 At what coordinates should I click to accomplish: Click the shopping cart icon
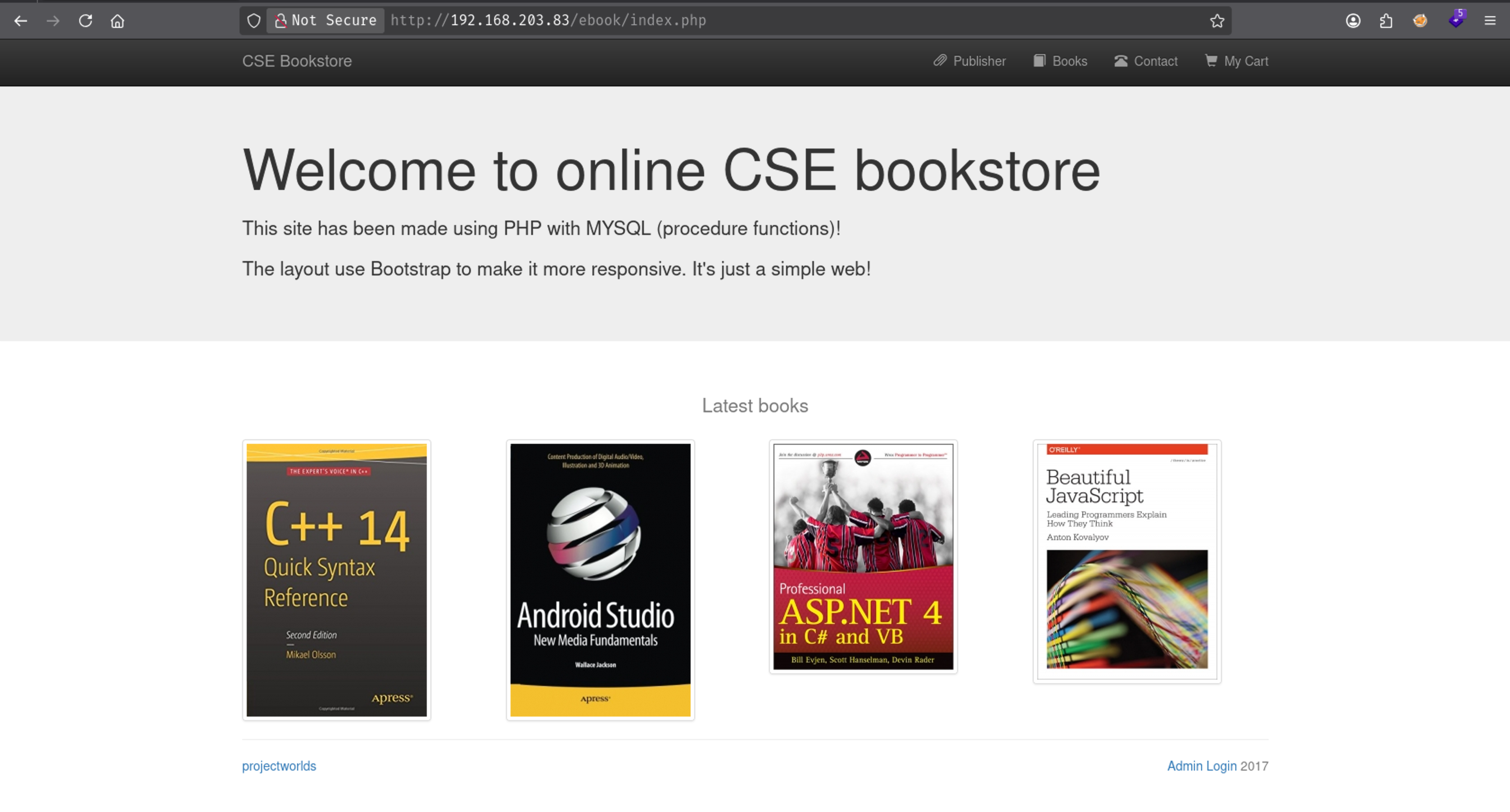click(x=1211, y=60)
